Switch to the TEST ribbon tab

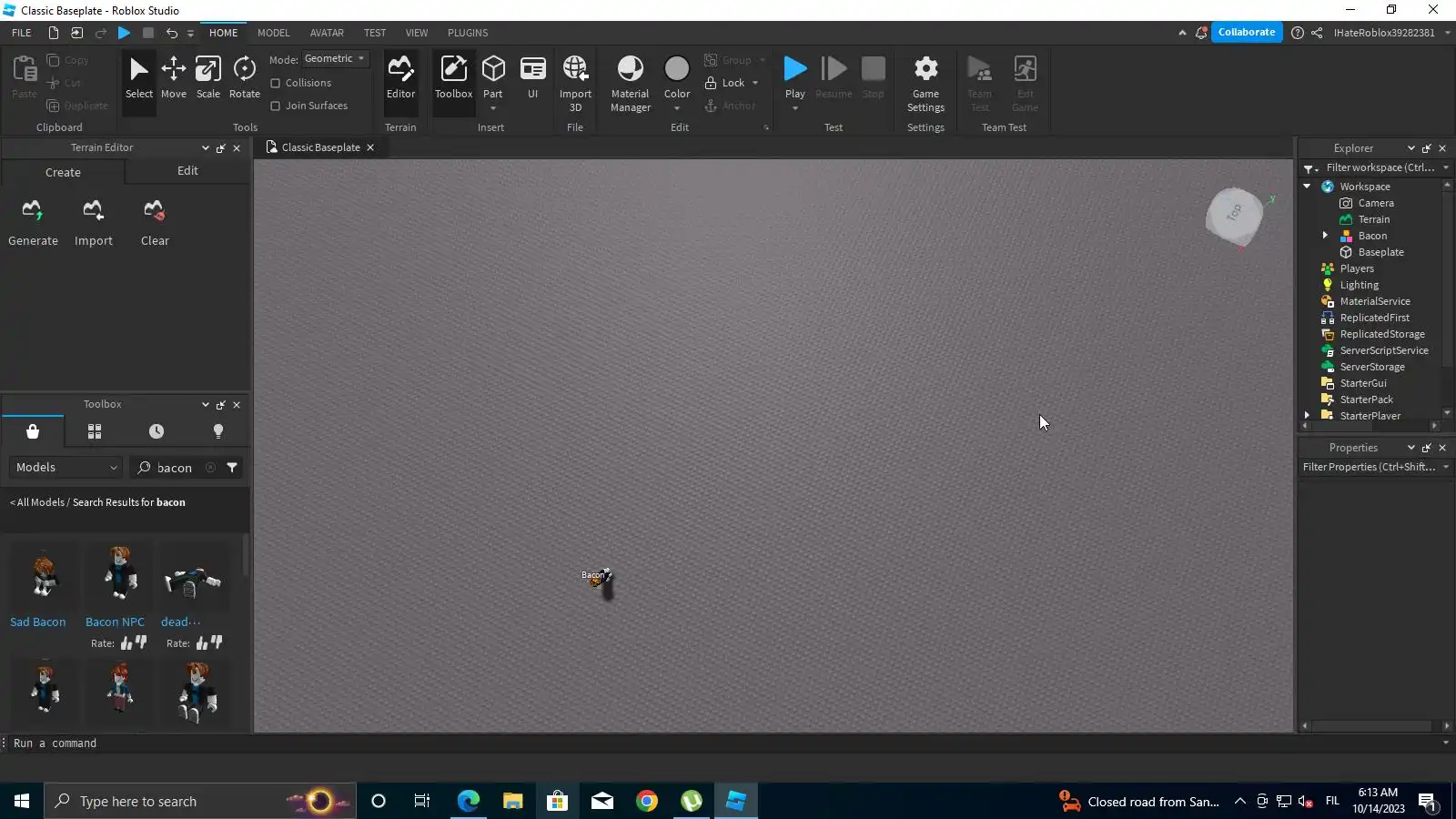click(x=375, y=33)
